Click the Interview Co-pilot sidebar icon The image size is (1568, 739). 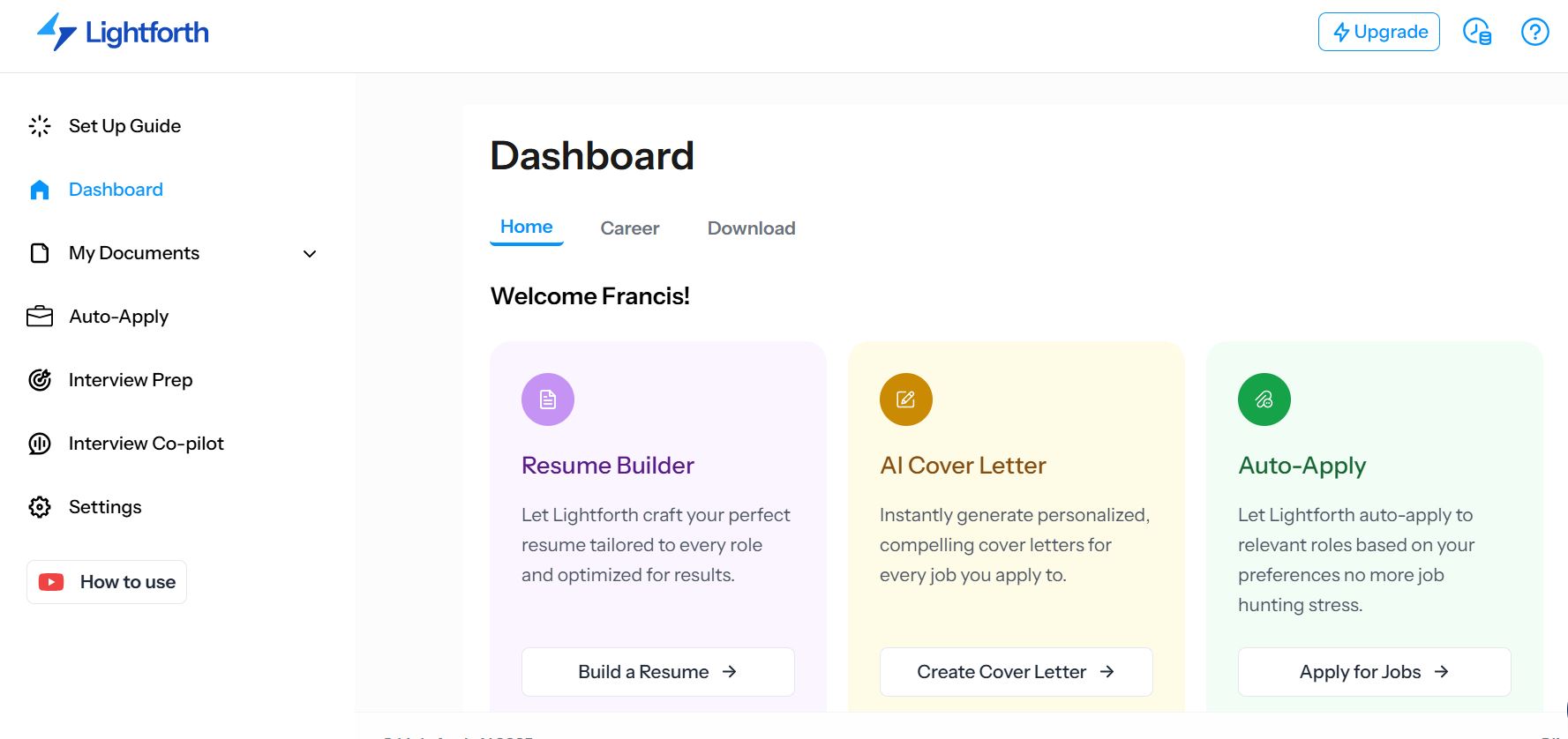point(40,444)
